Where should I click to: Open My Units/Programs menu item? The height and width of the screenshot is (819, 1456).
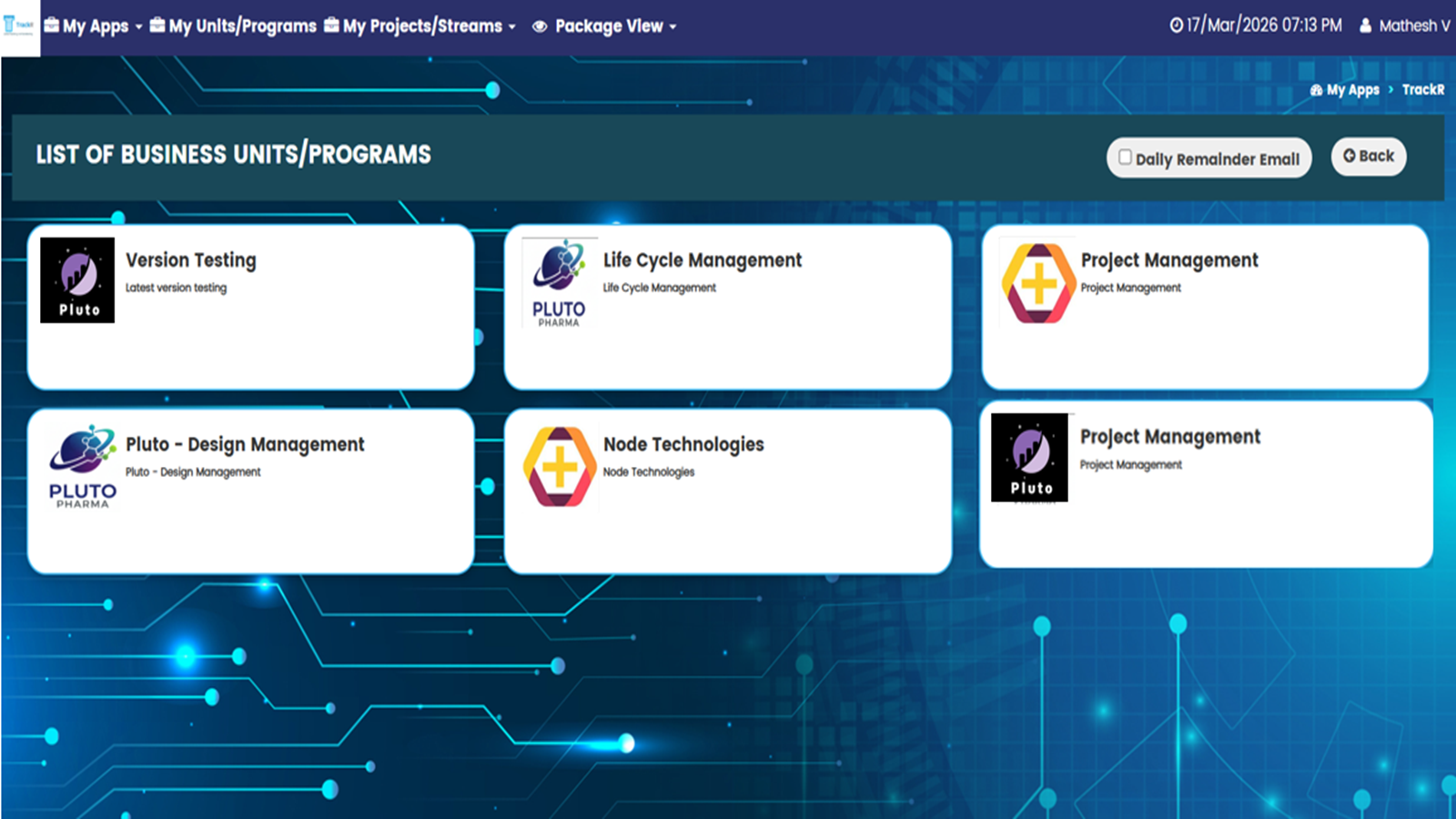[234, 26]
